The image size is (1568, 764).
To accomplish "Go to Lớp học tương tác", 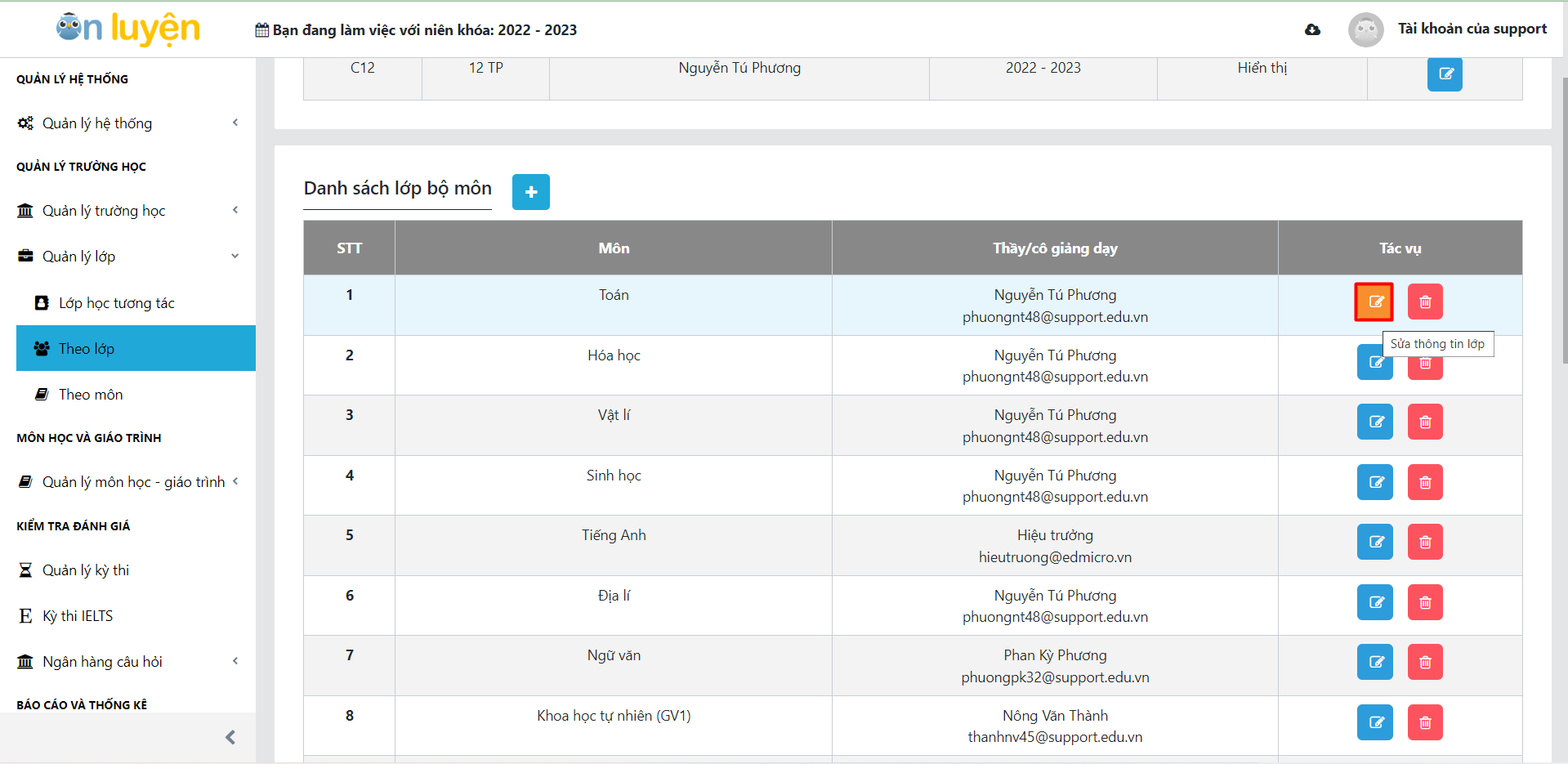I will coord(116,303).
